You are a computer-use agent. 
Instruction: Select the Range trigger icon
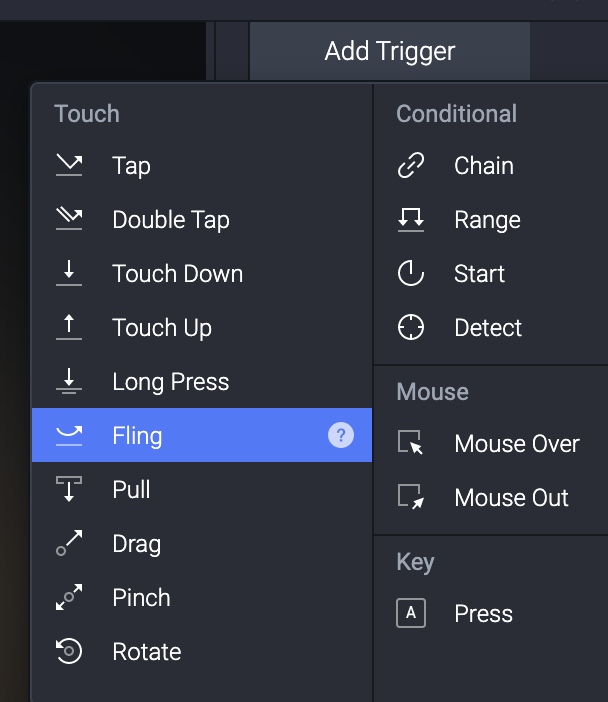point(411,220)
